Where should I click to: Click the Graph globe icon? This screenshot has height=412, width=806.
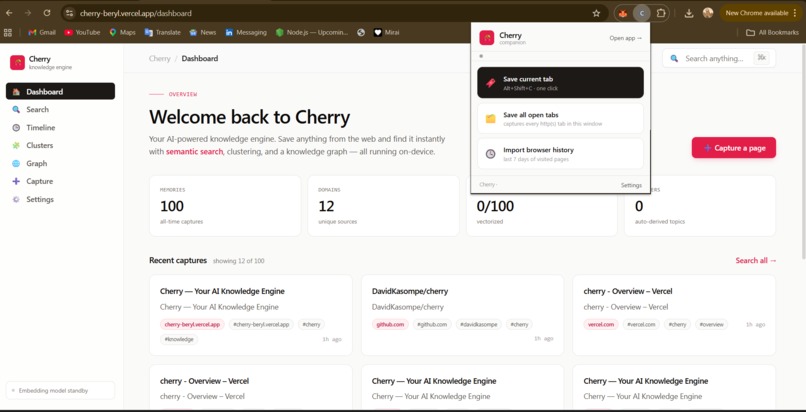click(16, 163)
